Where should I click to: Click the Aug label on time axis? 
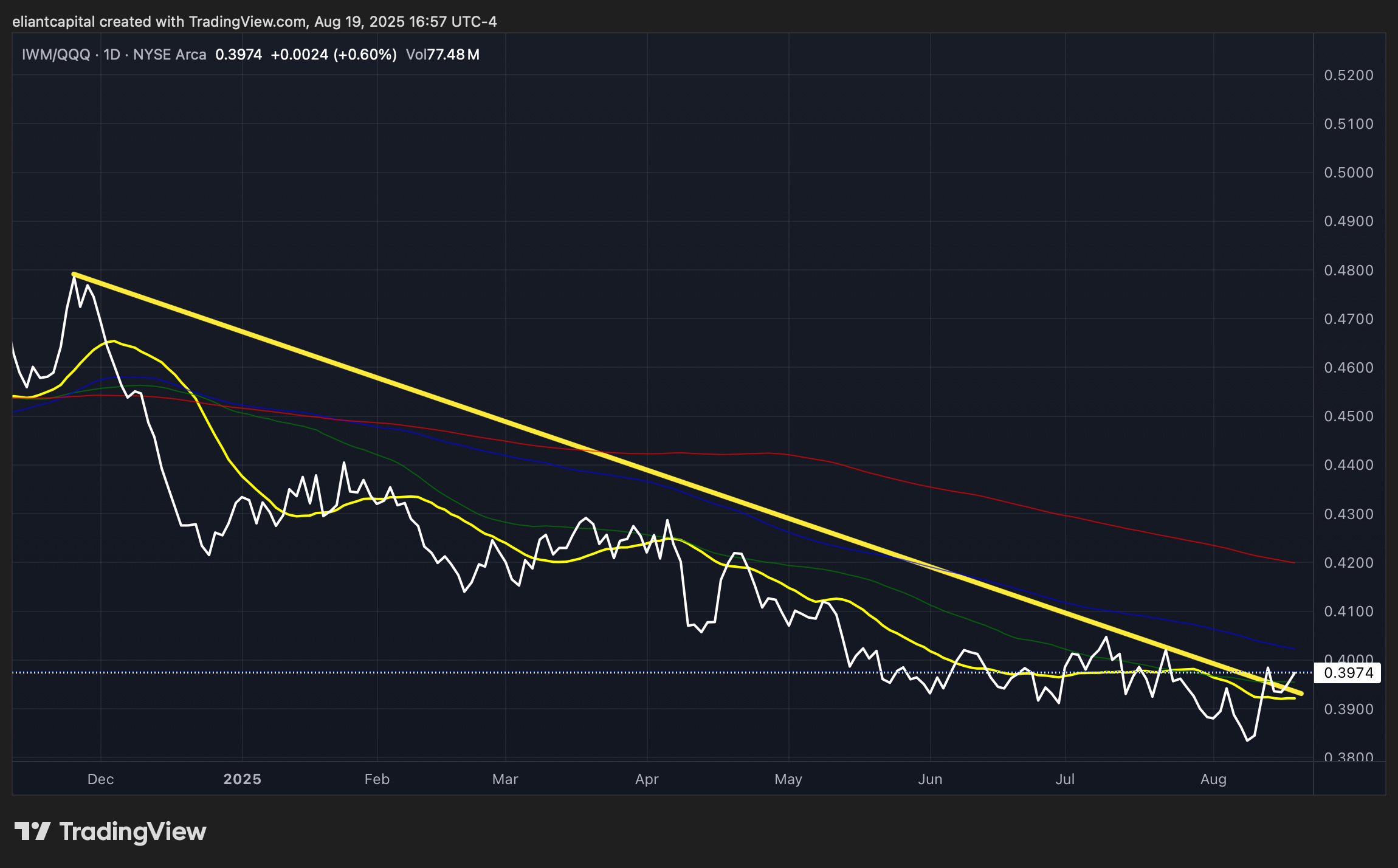click(1213, 779)
